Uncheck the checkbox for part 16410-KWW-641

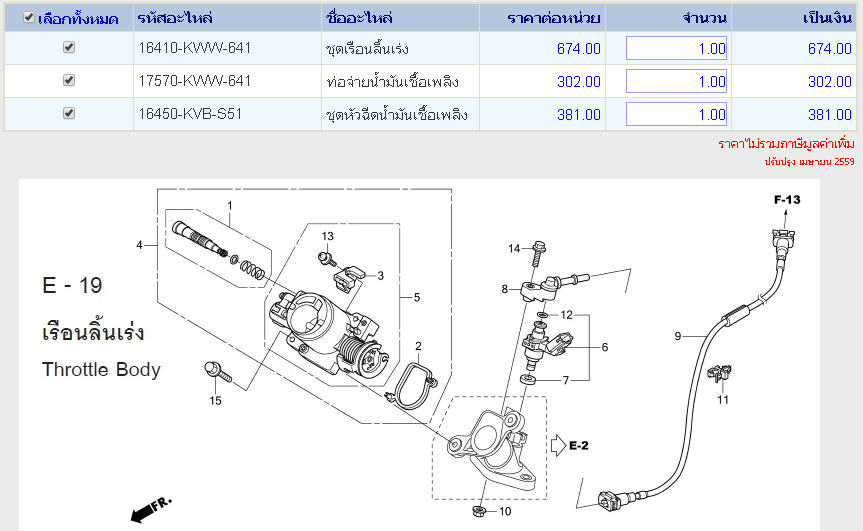tap(69, 47)
